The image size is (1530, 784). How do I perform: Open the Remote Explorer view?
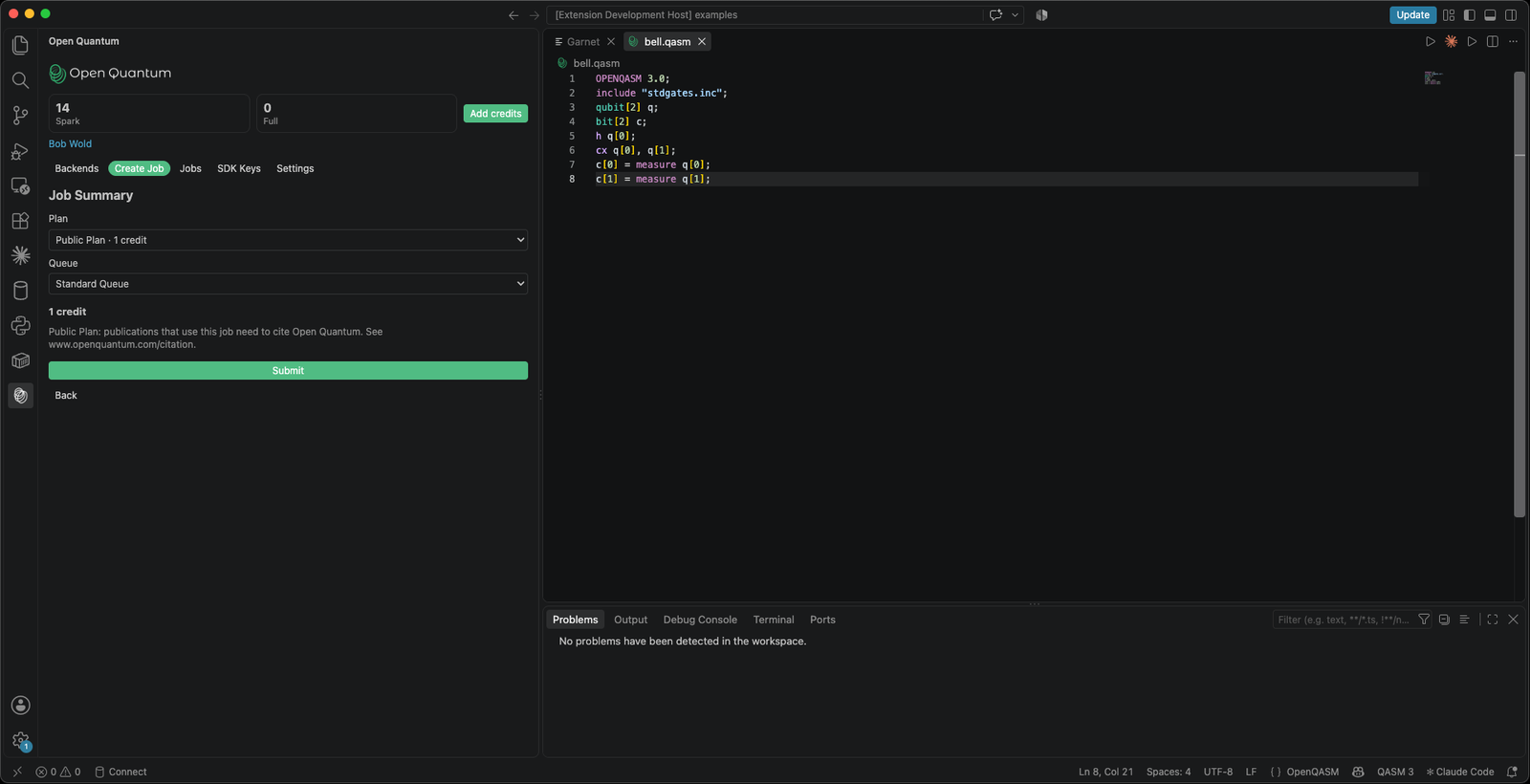pos(20,185)
